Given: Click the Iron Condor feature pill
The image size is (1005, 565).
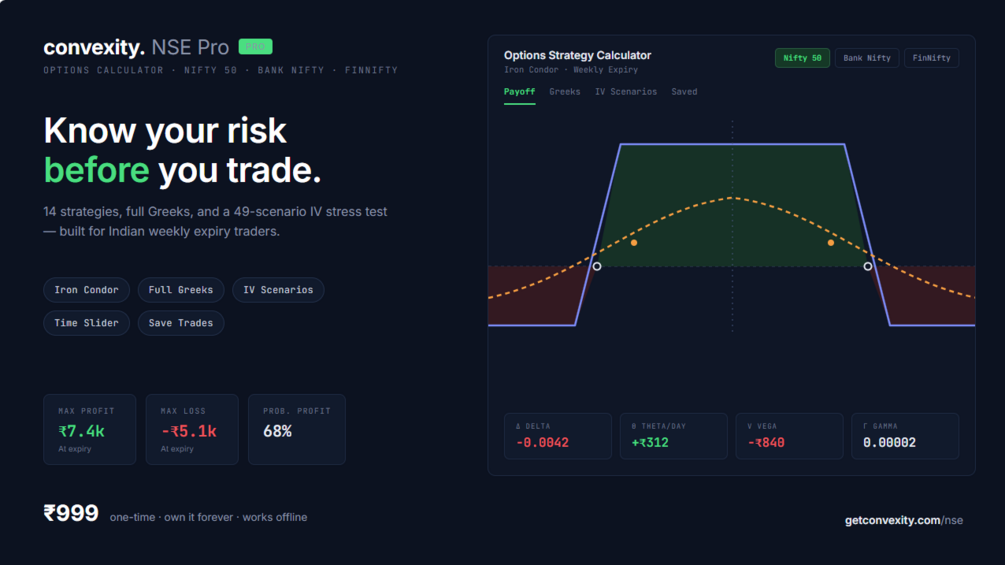Looking at the screenshot, I should point(87,290).
